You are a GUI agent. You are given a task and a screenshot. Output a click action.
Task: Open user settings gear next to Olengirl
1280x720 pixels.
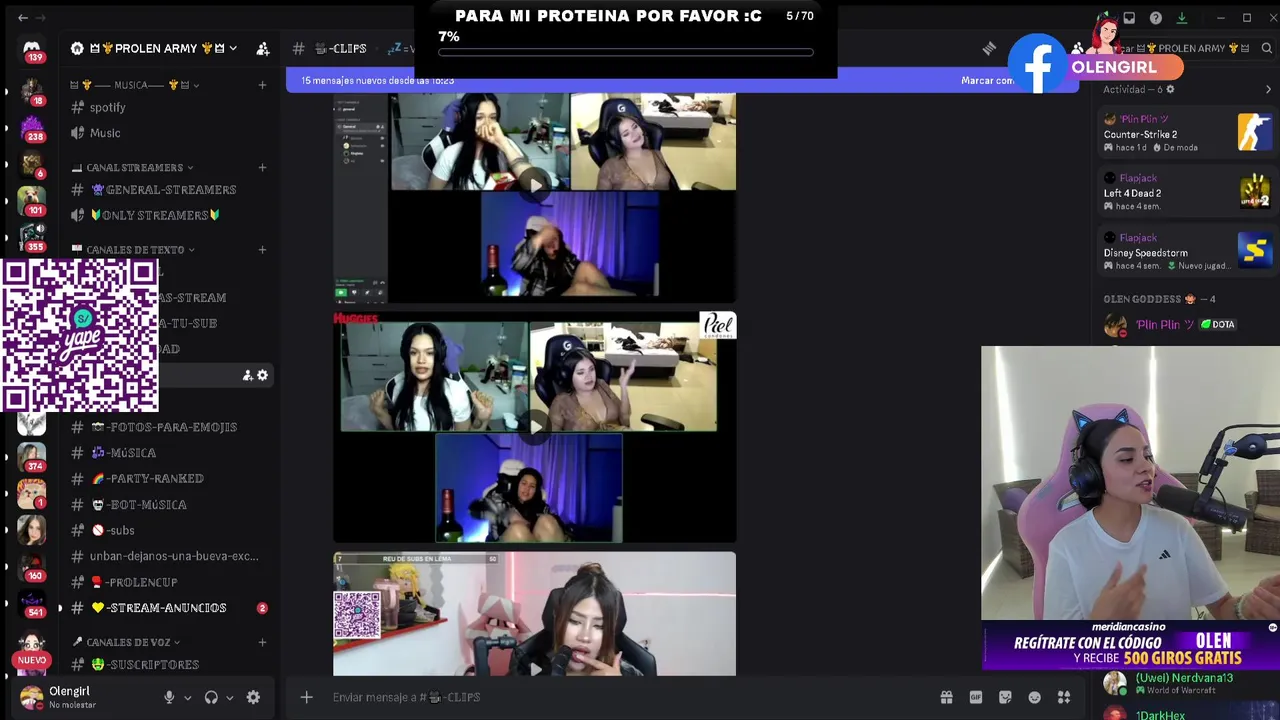(x=253, y=697)
